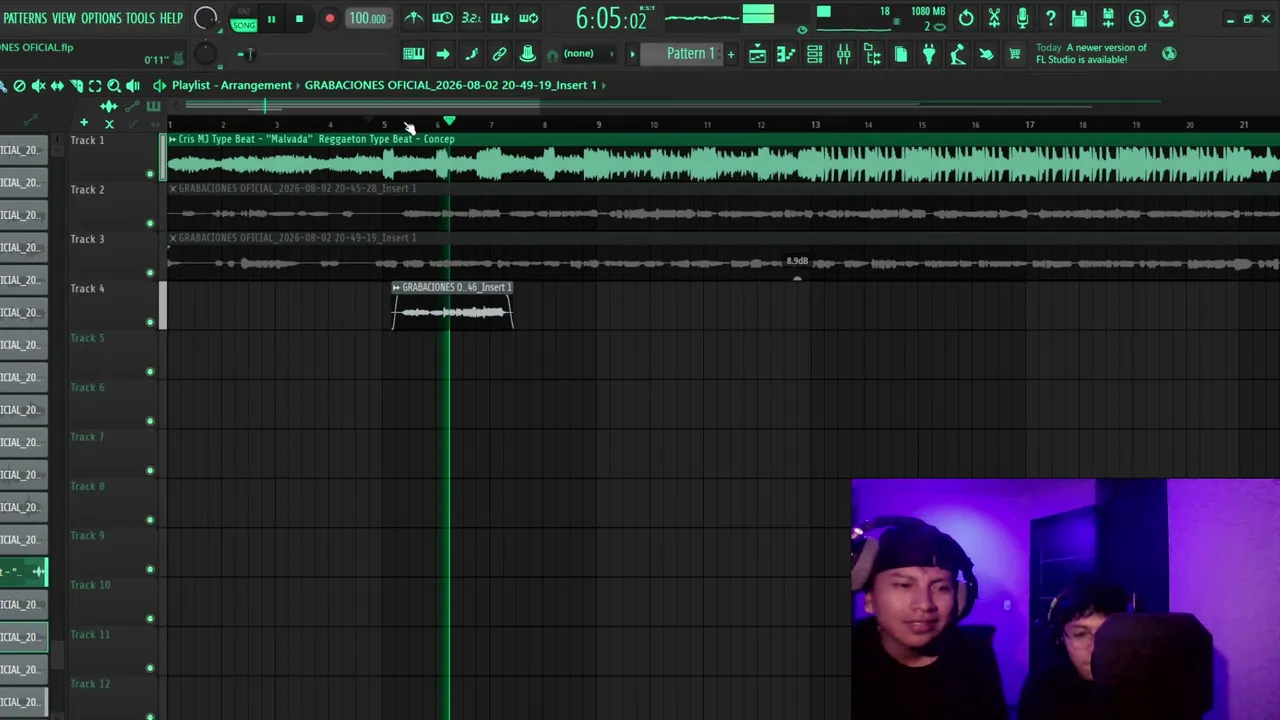Click the Select tool in playlist toolbar
This screenshot has height=720, width=1280.
[95, 86]
